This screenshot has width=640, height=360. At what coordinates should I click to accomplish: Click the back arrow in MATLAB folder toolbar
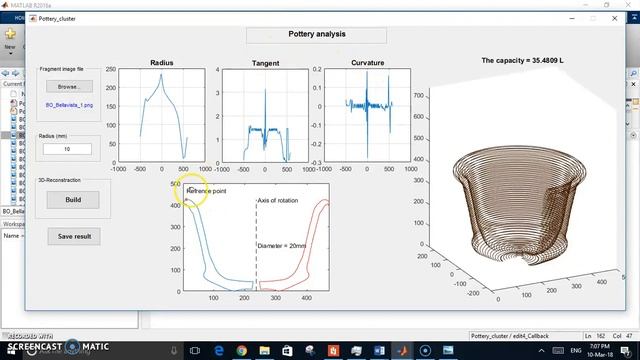(x=5, y=73)
